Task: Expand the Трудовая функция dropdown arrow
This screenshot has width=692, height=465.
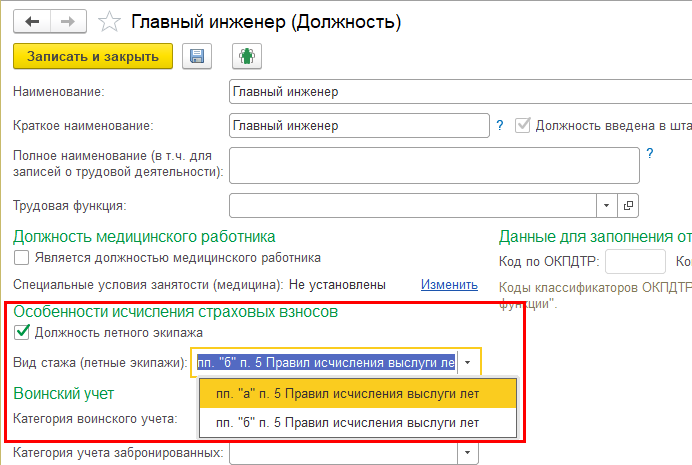Action: coord(607,205)
